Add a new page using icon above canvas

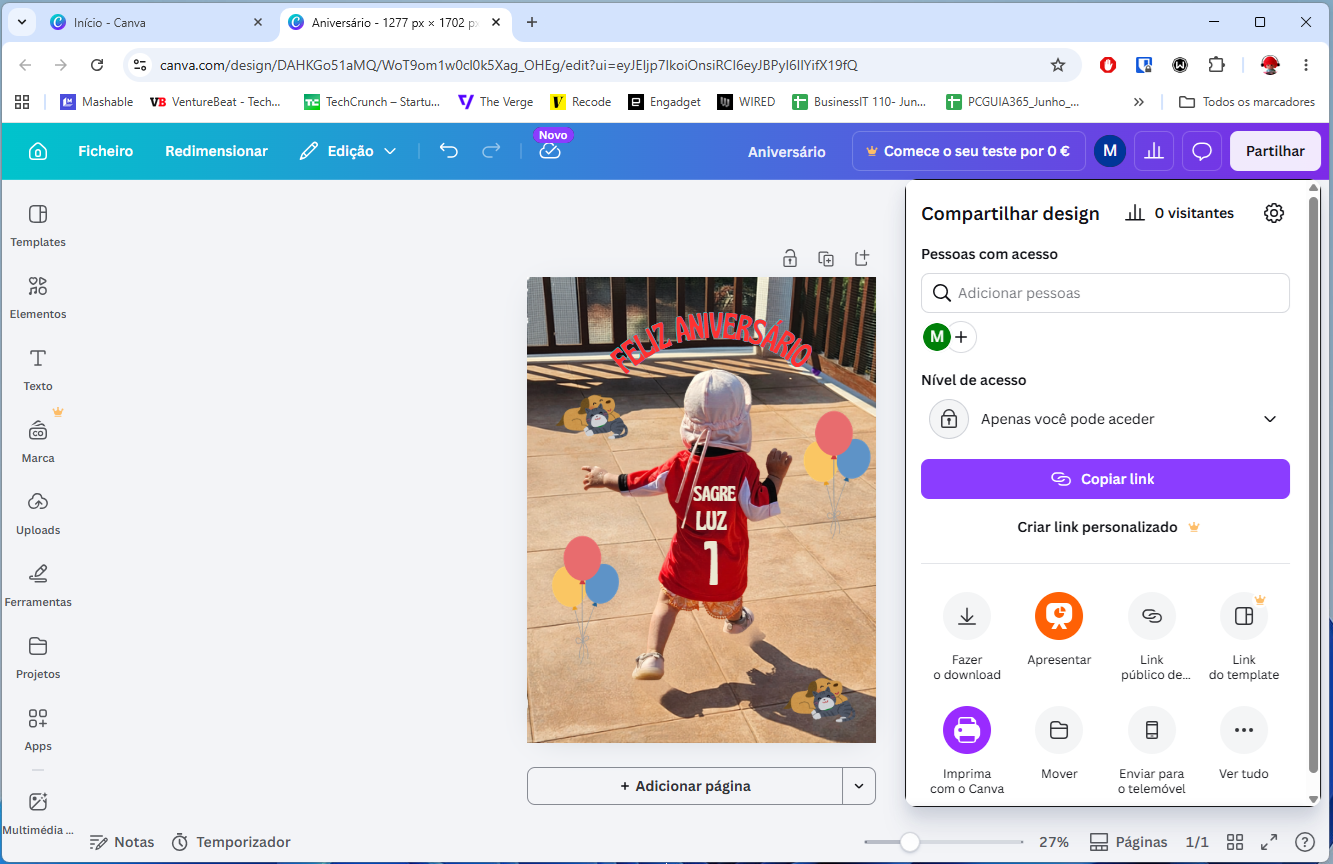(862, 258)
